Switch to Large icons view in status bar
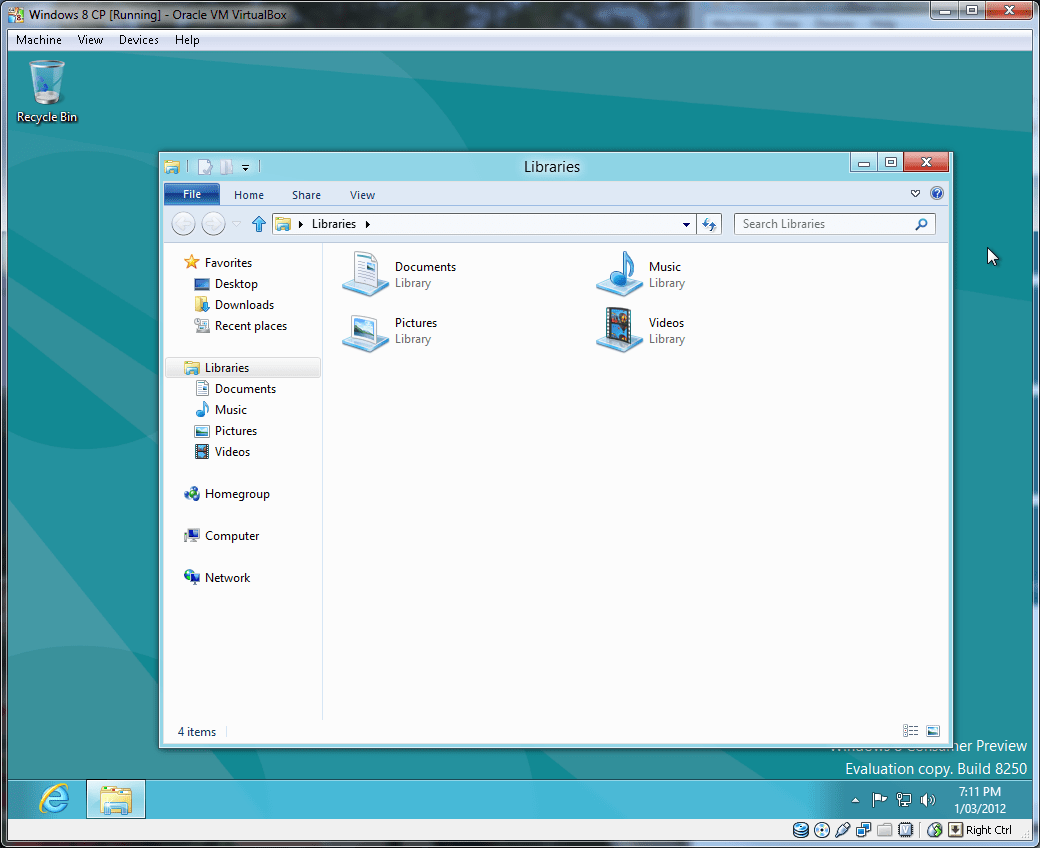 (933, 731)
